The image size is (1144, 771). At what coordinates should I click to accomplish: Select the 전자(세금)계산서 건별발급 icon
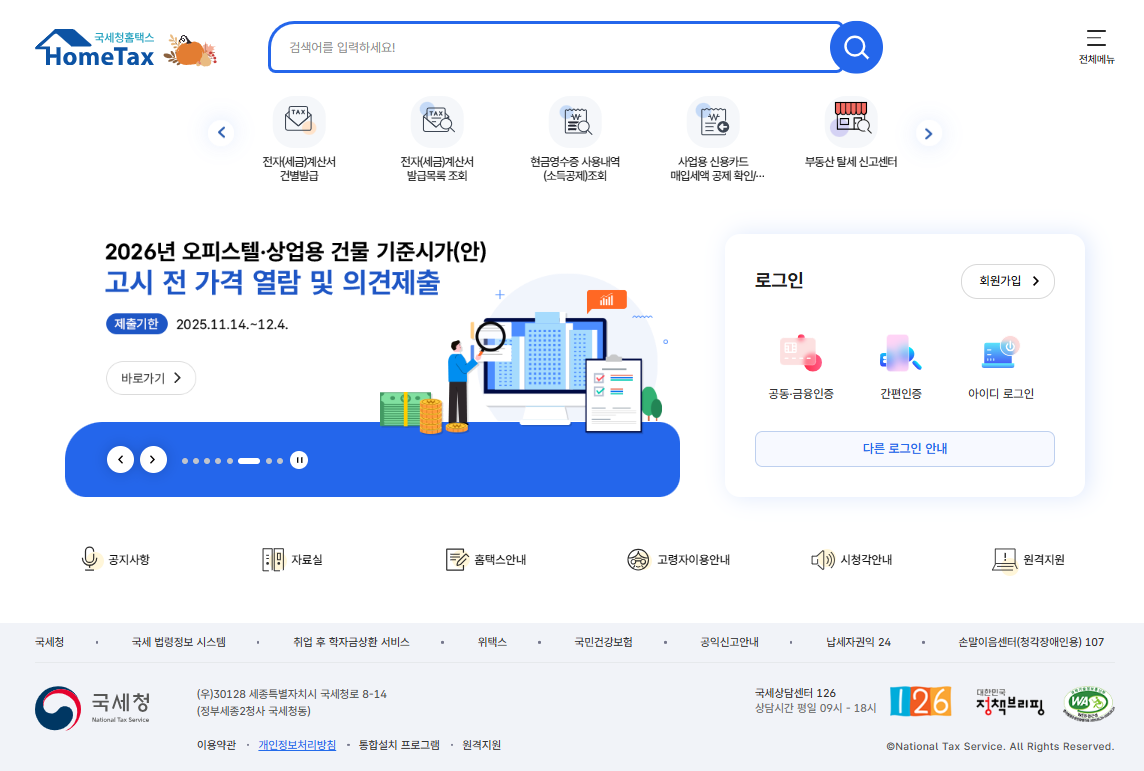pos(299,135)
